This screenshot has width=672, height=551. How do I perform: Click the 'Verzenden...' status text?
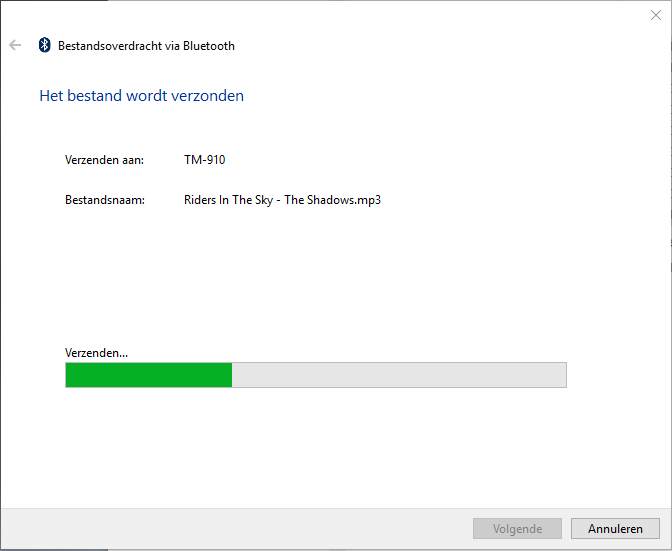(96, 353)
